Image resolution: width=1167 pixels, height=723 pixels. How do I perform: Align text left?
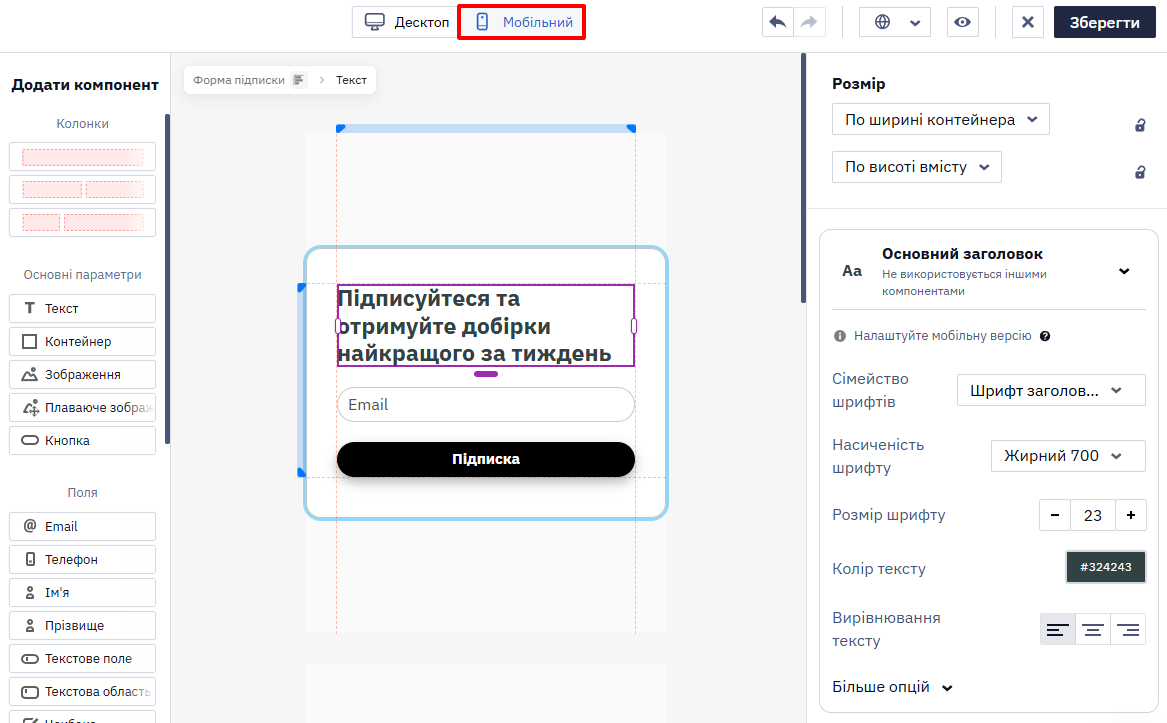coord(1058,630)
